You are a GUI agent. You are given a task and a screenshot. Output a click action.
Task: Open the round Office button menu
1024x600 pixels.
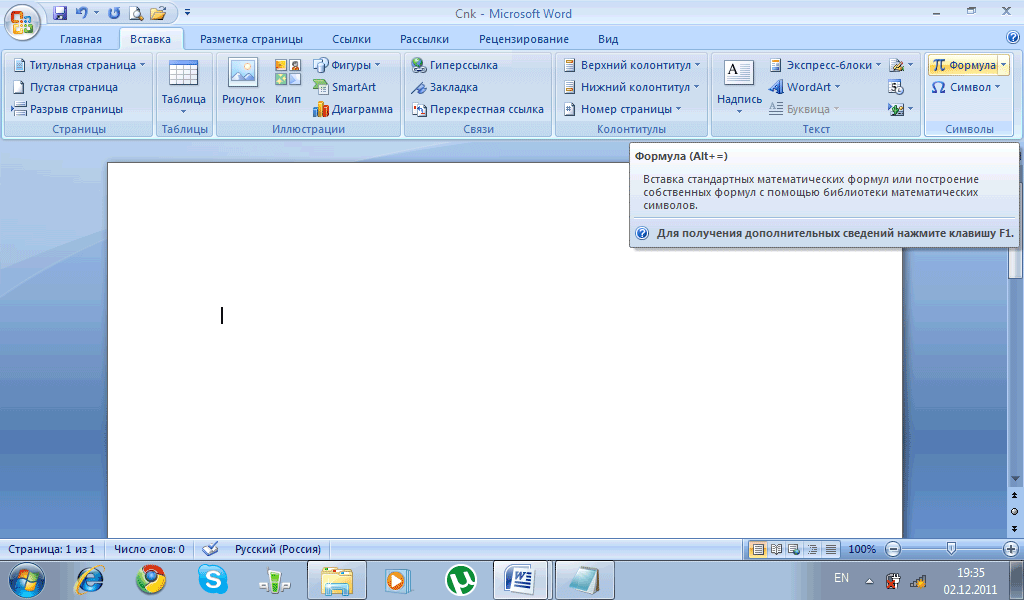[x=22, y=22]
